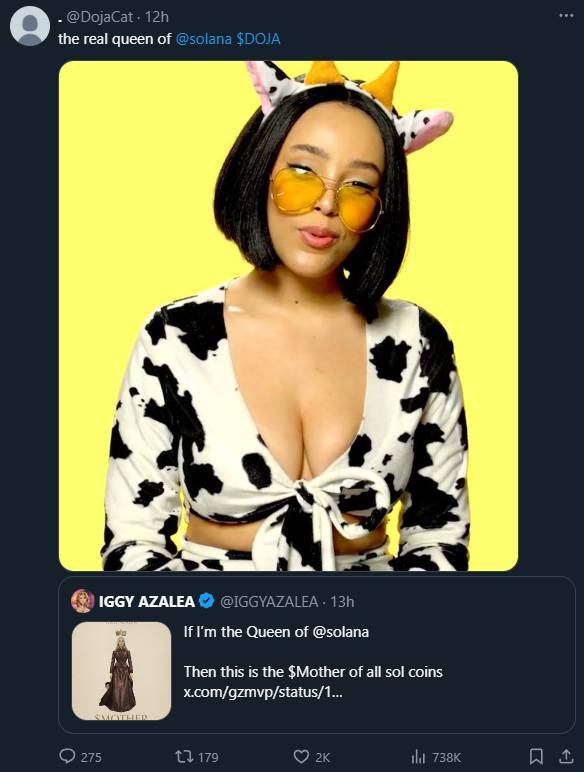Open the @DojaCat handle
Viewport: 584px width, 772px height.
pyautogui.click(x=99, y=17)
